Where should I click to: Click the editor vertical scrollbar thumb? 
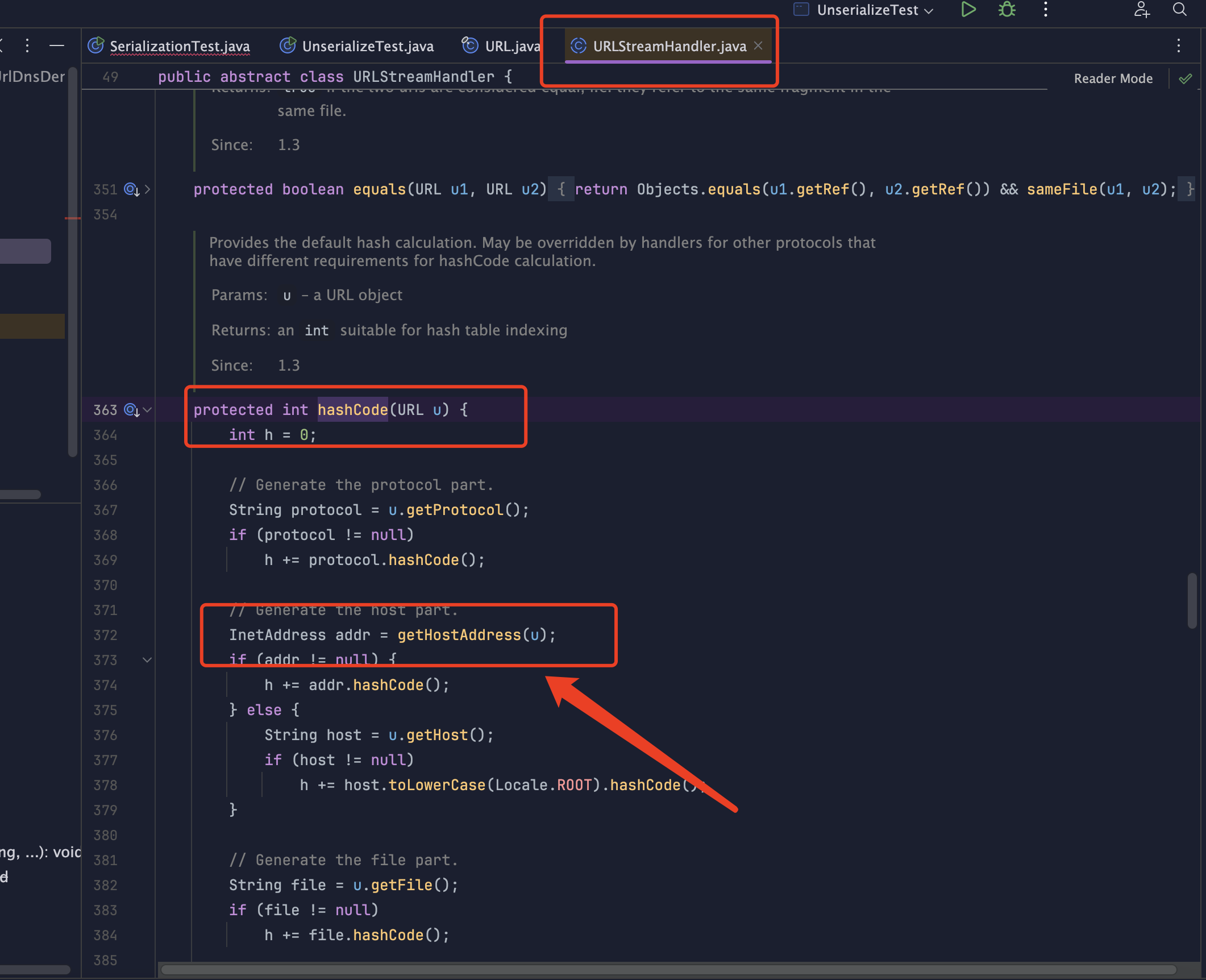[x=1192, y=601]
